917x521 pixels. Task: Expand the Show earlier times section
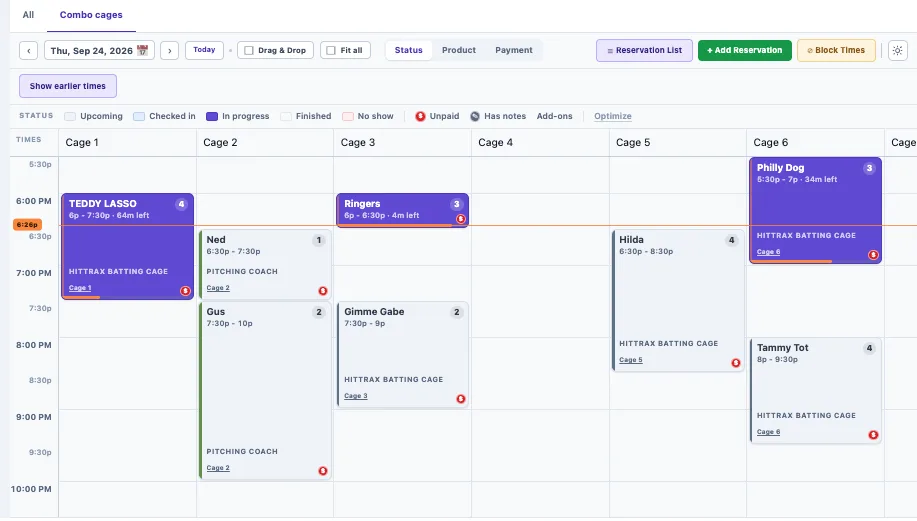click(x=68, y=86)
